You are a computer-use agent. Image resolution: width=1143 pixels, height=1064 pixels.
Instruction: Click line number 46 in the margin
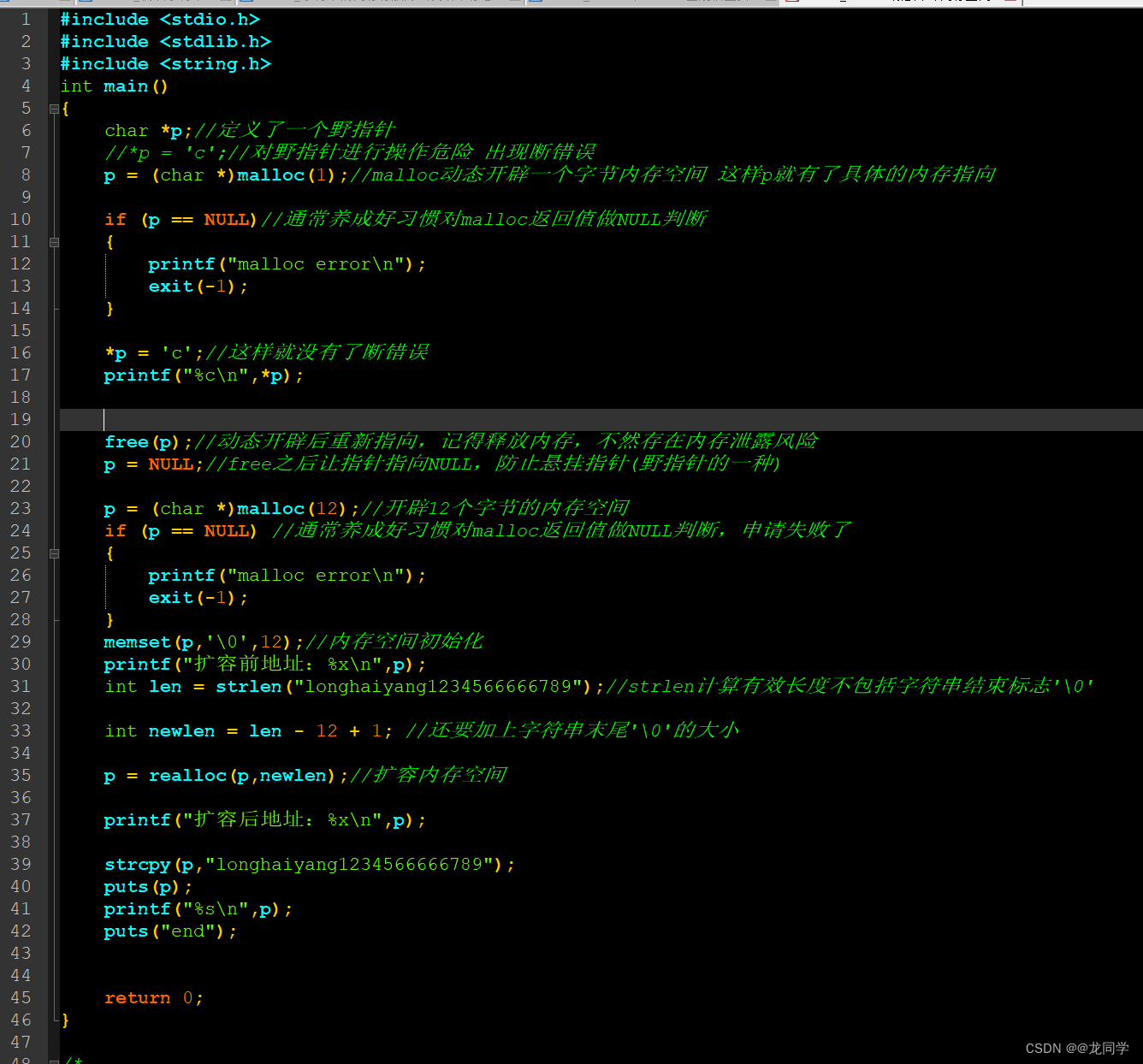pos(21,1020)
